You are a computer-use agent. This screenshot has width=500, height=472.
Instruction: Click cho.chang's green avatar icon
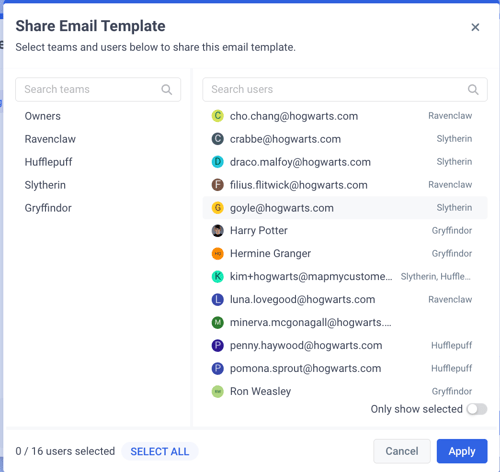coord(218,116)
